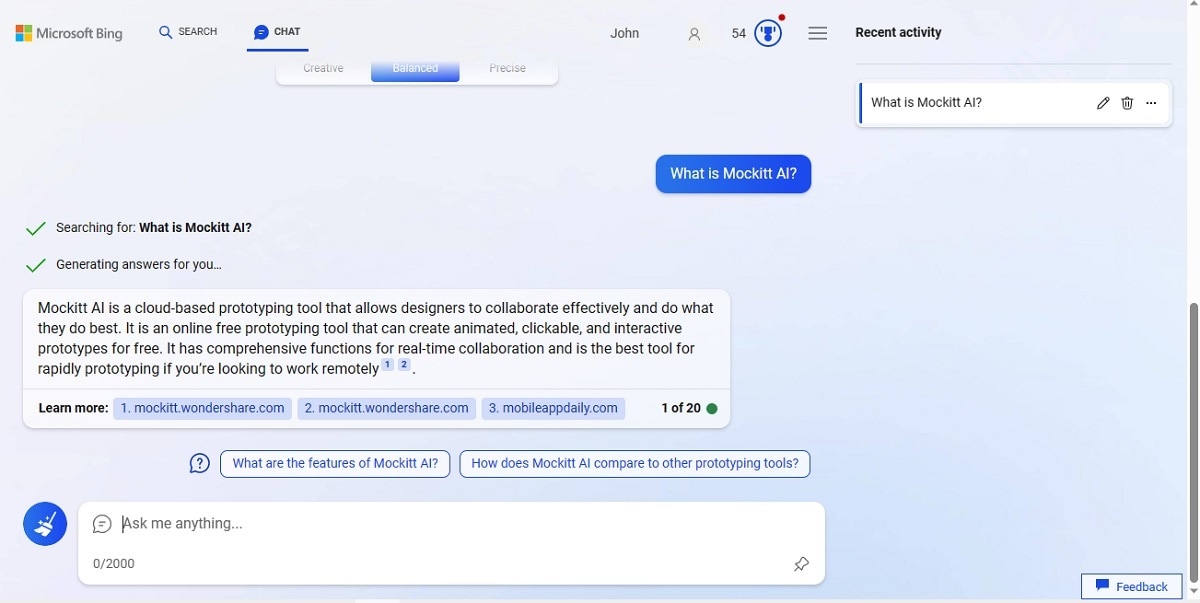Open the '1. mockitt.wondershare.com' source link
This screenshot has height=603, width=1200.
(x=202, y=408)
